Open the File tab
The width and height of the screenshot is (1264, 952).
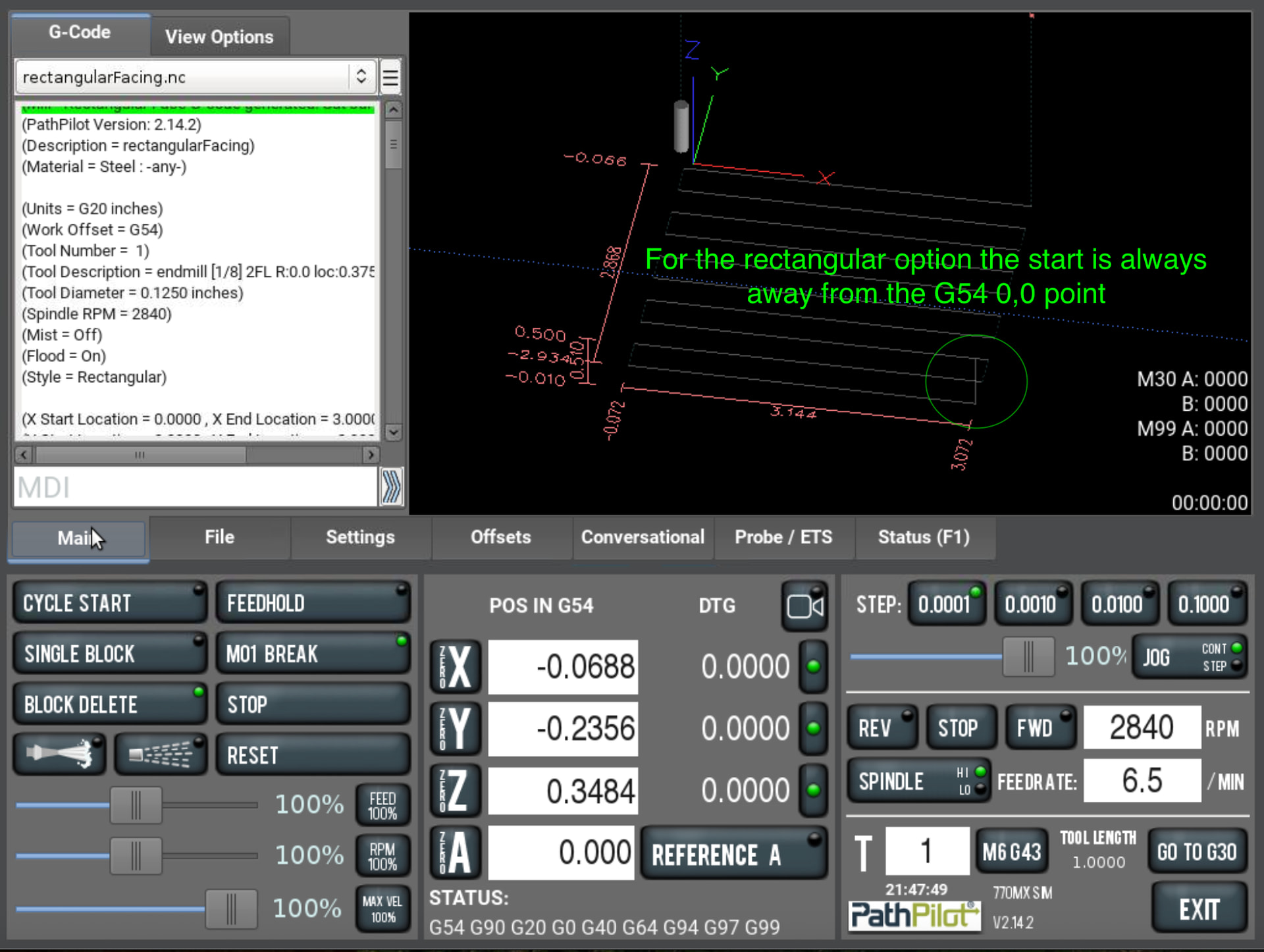tap(219, 537)
